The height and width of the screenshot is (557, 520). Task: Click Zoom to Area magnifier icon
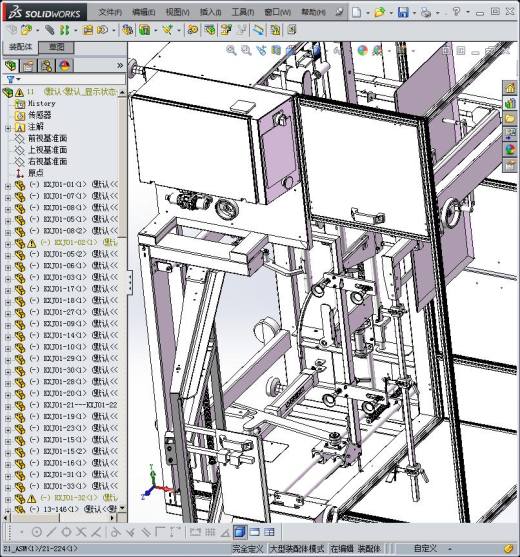246,50
